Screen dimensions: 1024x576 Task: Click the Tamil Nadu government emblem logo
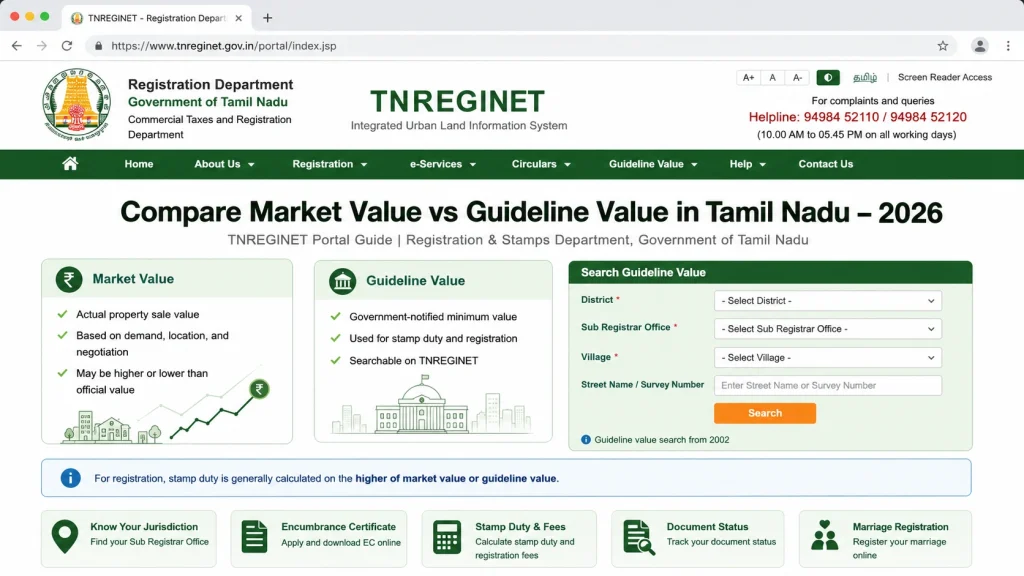point(76,104)
